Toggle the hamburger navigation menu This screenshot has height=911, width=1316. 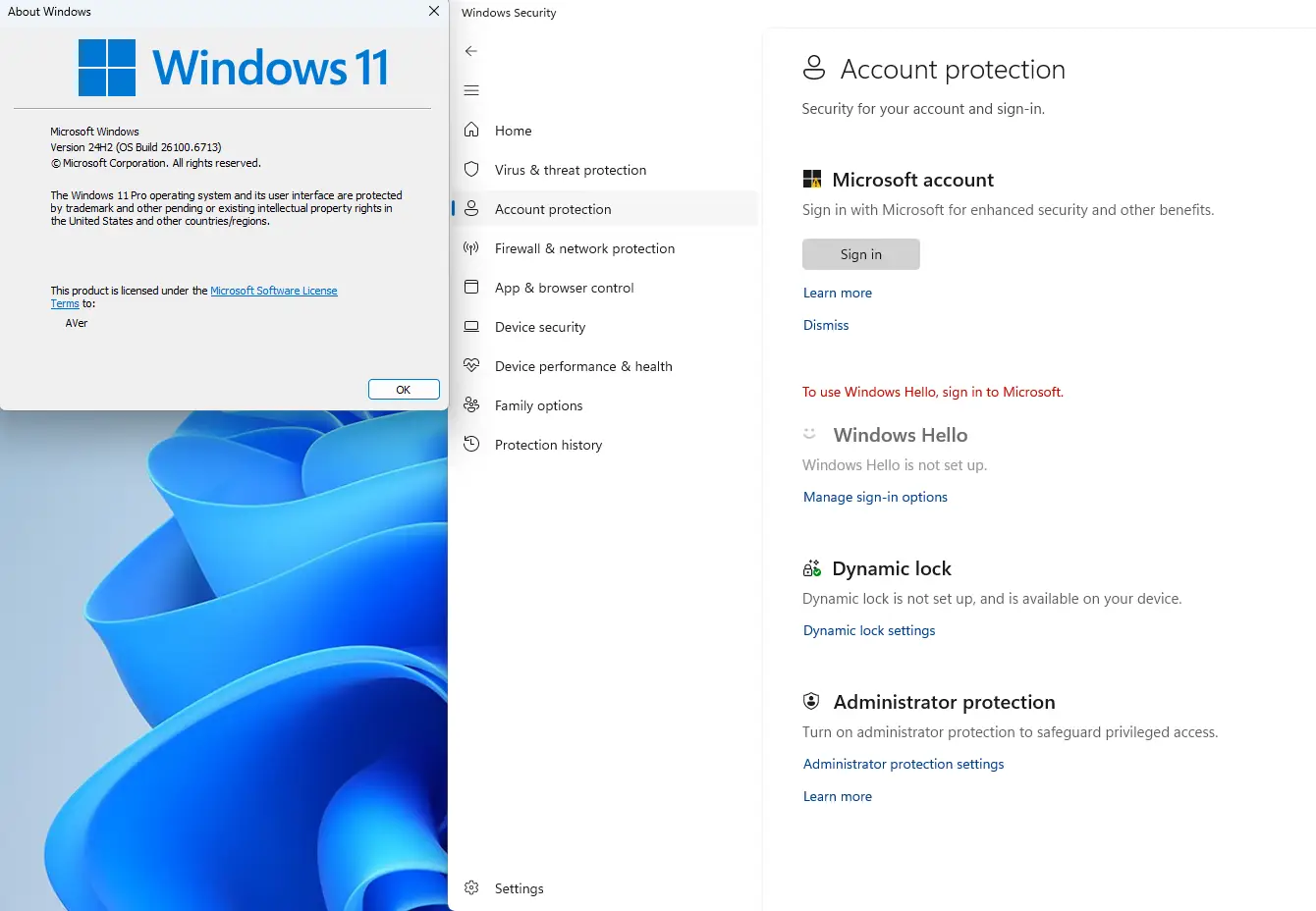[471, 90]
